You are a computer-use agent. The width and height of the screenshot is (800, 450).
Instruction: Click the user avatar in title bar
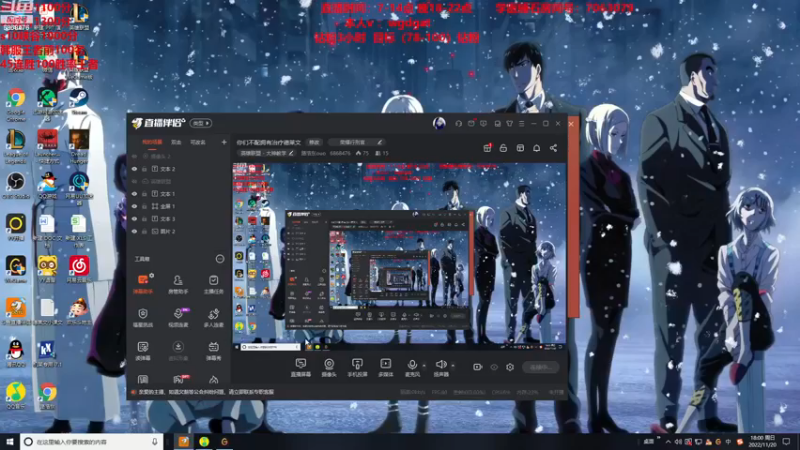coord(439,123)
